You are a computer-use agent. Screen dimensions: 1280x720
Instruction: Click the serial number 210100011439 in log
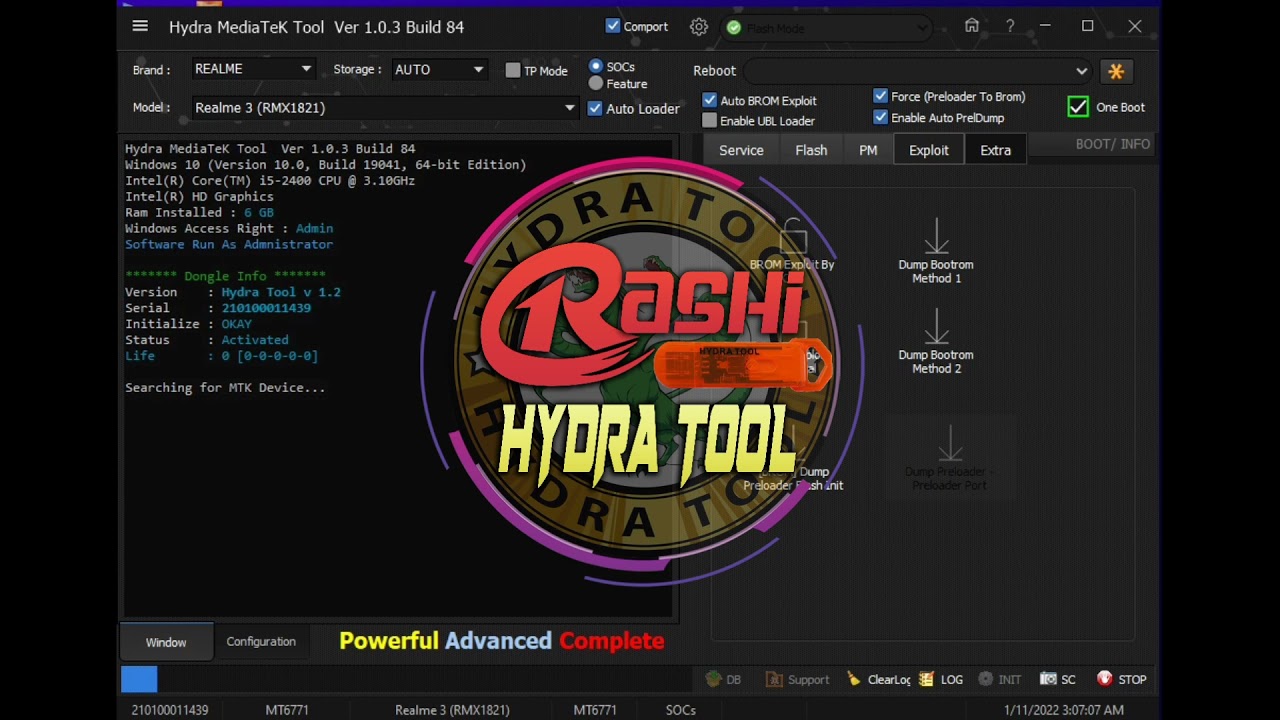coord(266,308)
